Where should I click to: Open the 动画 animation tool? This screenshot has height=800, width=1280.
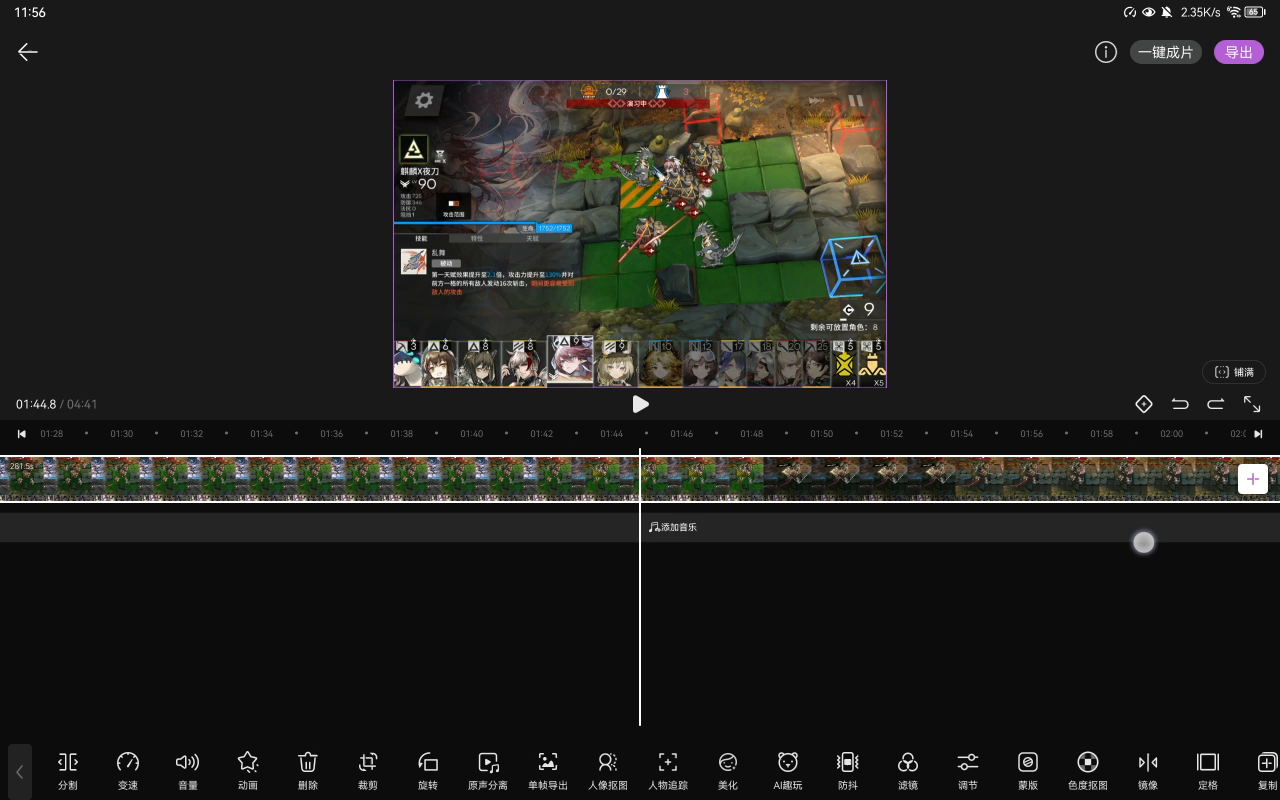pyautogui.click(x=248, y=772)
